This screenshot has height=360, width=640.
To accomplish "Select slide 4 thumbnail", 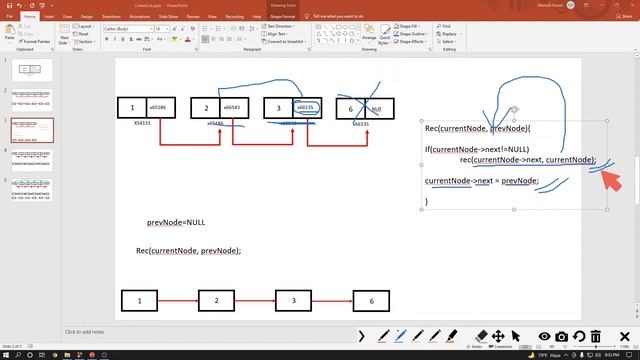I will [32, 160].
